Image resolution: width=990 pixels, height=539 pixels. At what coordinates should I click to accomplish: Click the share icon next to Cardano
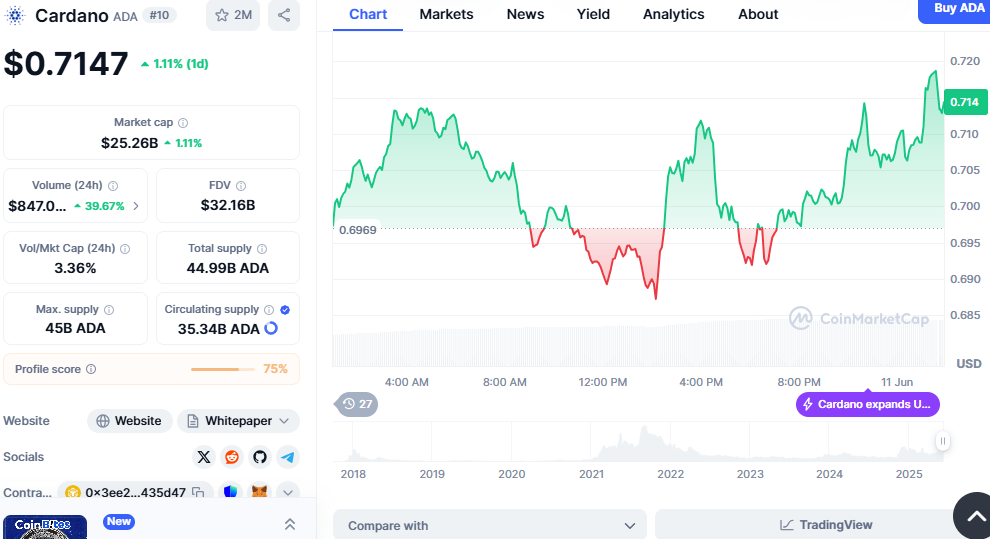tap(284, 15)
